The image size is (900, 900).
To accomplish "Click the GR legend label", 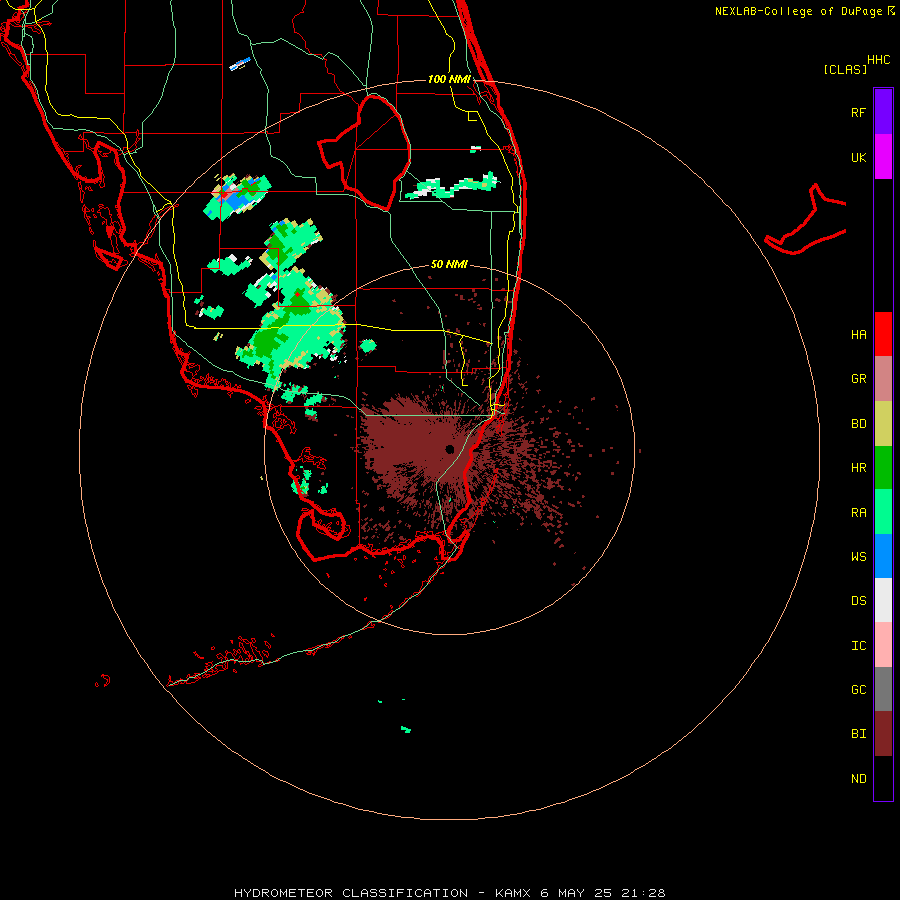I will [x=858, y=379].
